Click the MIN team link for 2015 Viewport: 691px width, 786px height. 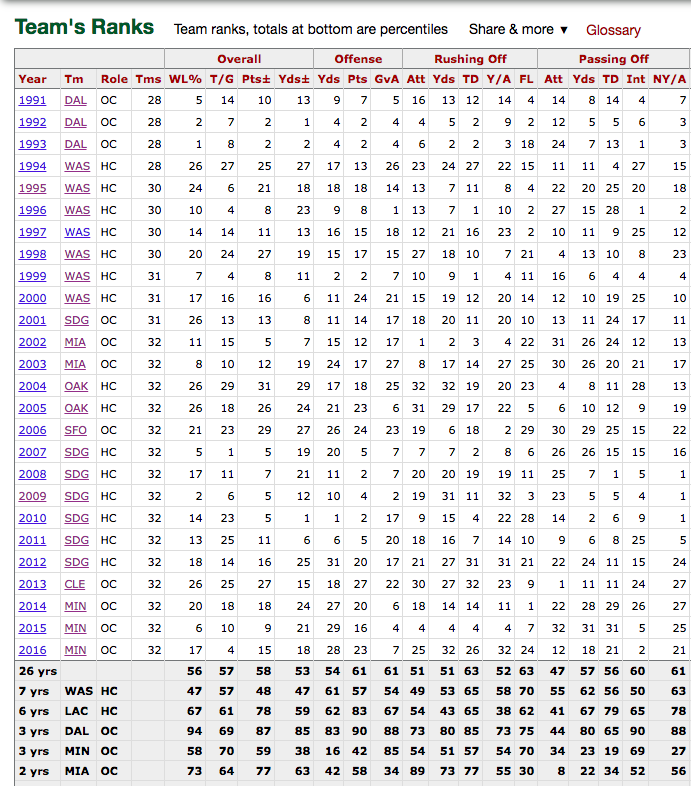[x=75, y=628]
